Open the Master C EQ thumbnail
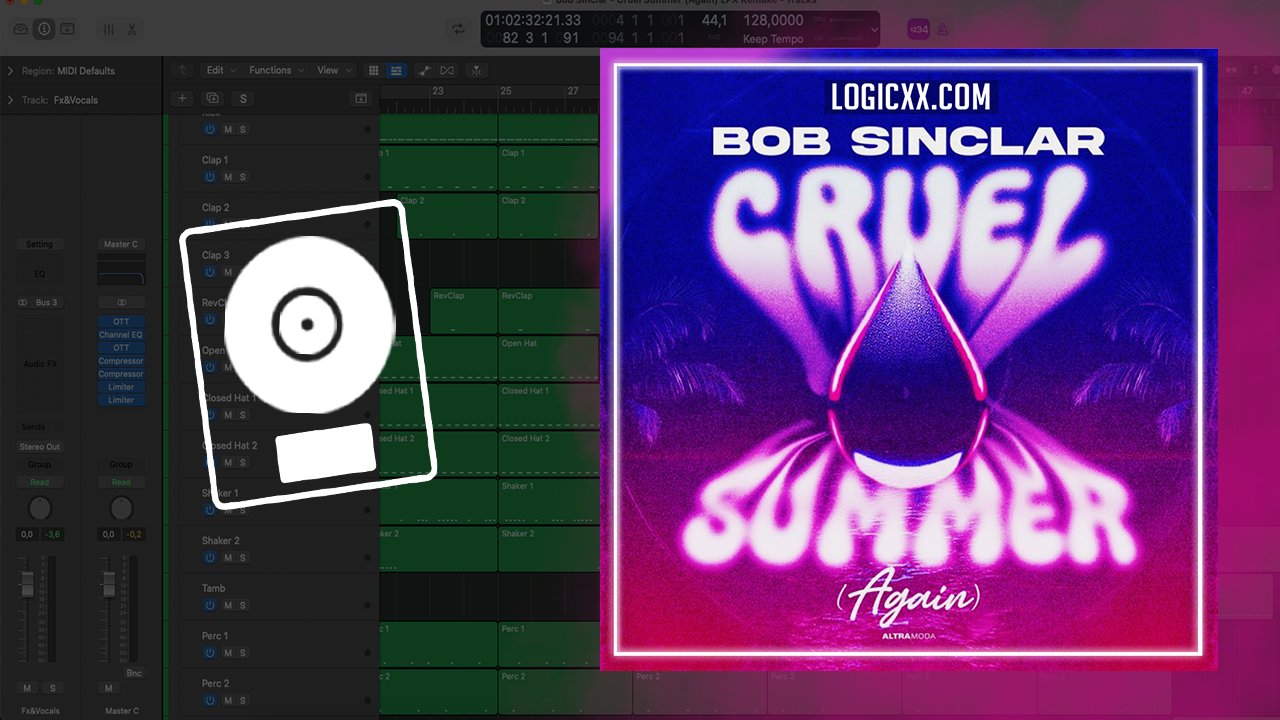 pos(121,273)
